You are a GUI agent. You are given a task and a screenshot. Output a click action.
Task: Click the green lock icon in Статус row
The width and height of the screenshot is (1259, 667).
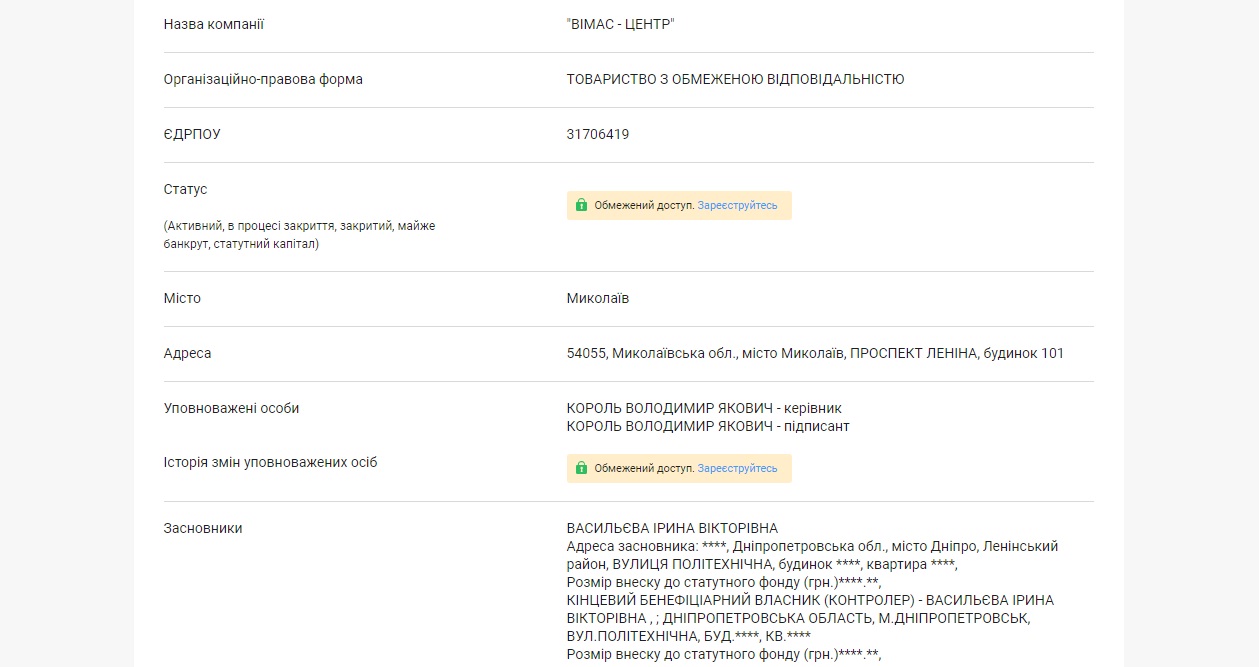[x=581, y=206]
